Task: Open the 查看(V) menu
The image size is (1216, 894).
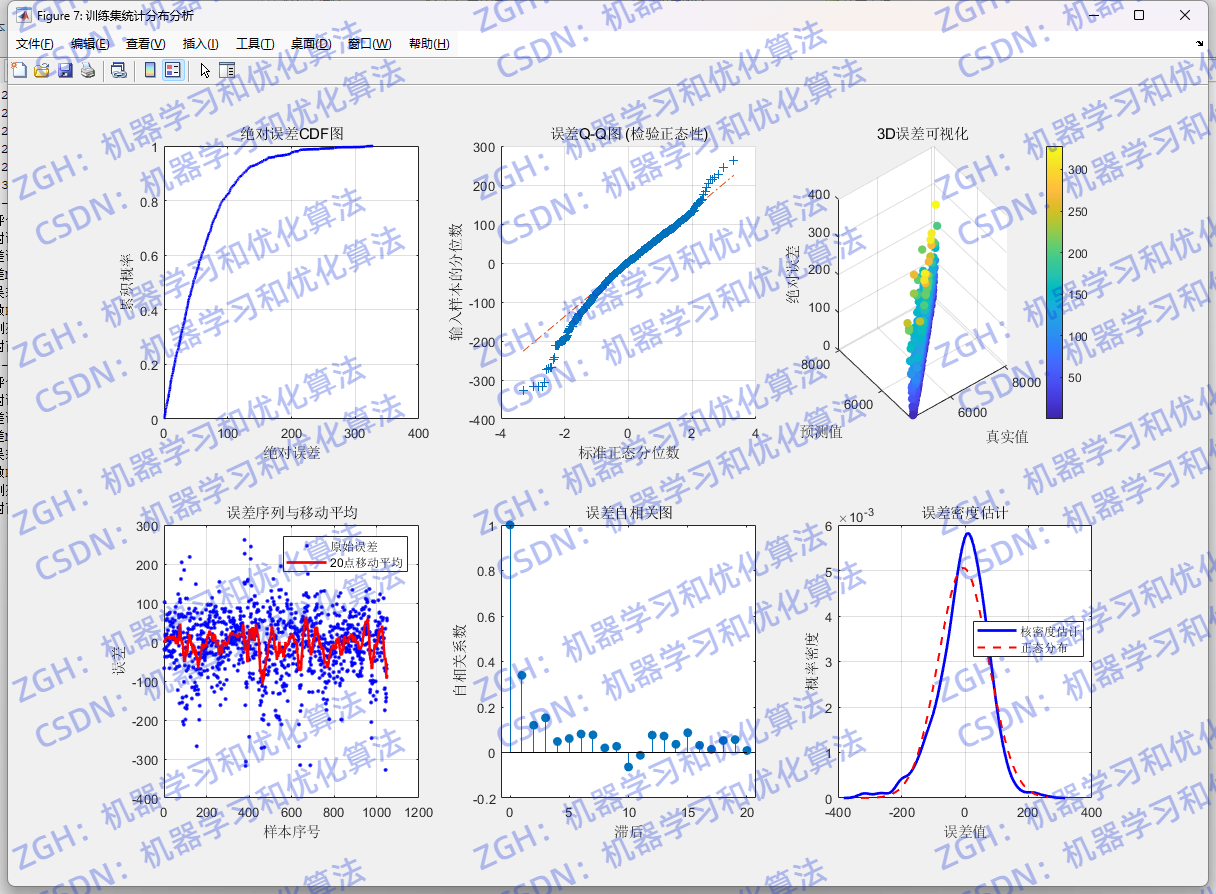Action: [145, 44]
